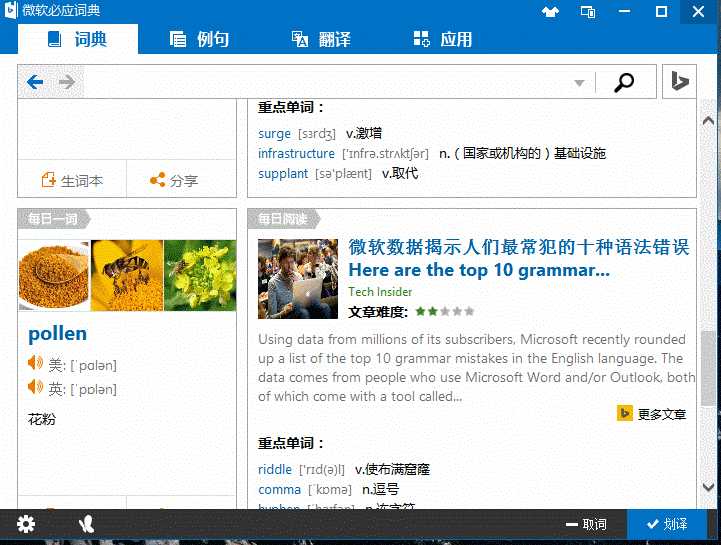This screenshot has width=721, height=545.
Task: Click the 微软必应词典 app logo icon
Action: click(10, 10)
